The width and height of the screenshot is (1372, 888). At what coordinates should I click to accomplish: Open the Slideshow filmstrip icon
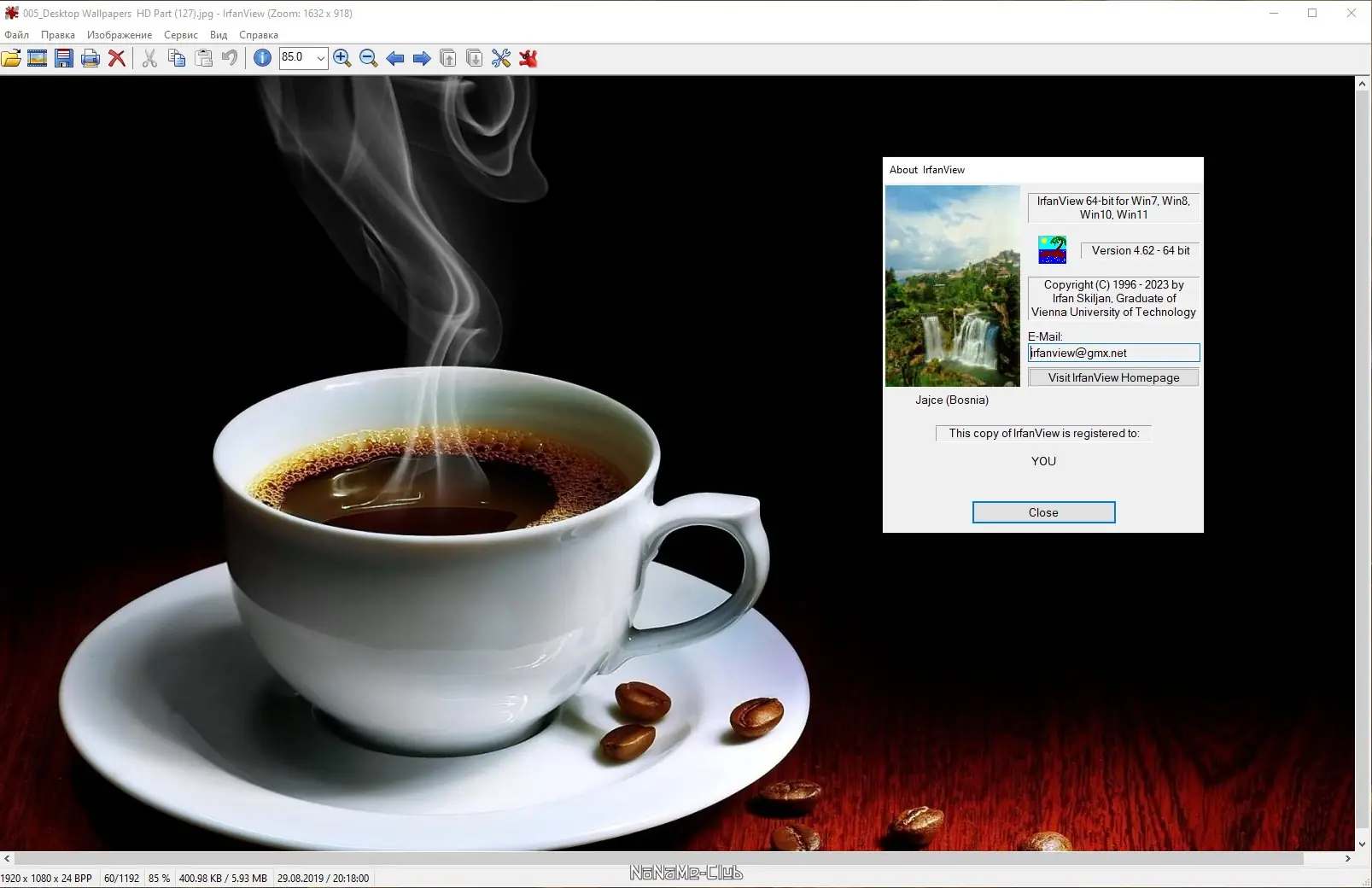[38, 58]
